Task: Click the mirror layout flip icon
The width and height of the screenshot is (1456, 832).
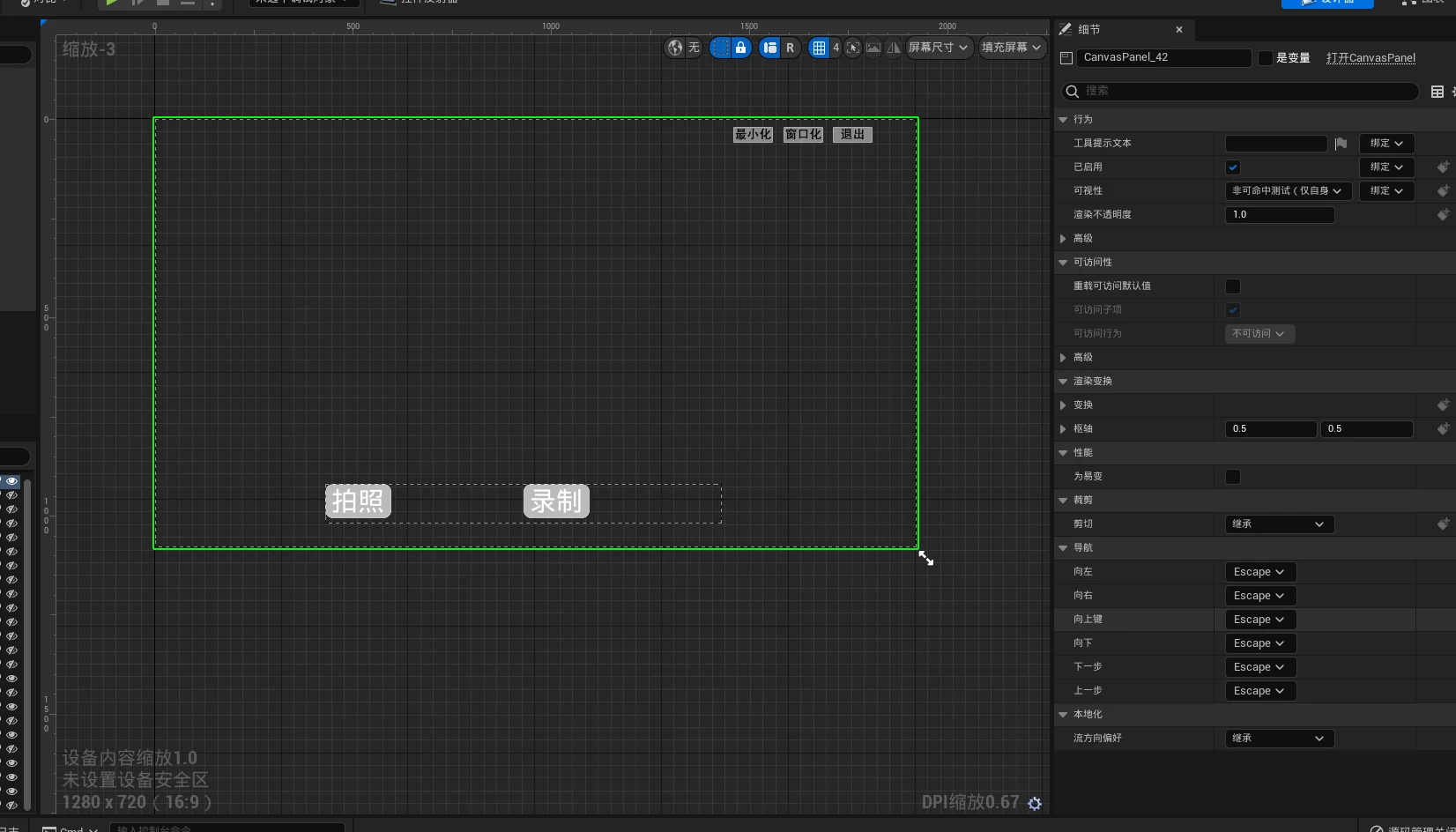Action: coord(894,48)
